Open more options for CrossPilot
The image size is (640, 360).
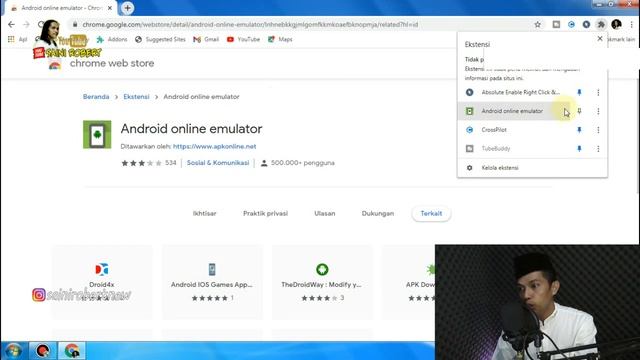tap(598, 130)
